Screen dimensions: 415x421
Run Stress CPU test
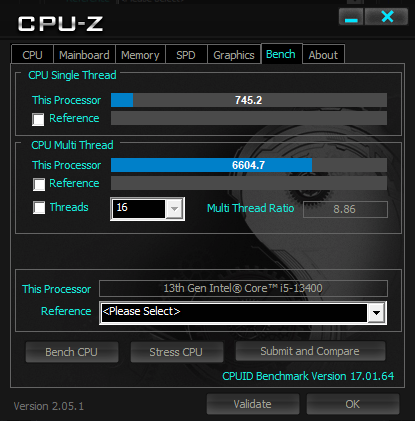[176, 352]
